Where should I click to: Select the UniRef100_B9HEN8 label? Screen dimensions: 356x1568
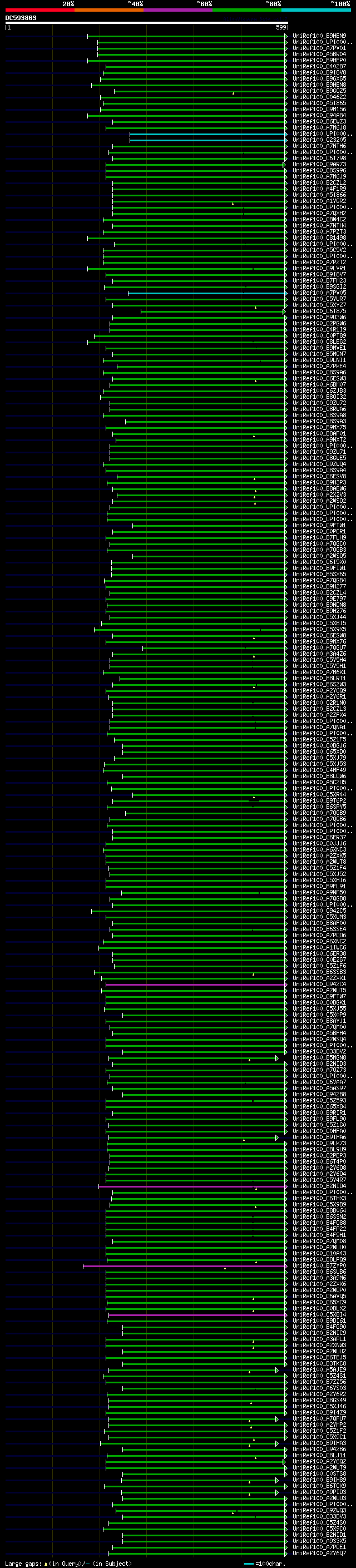(x=319, y=85)
